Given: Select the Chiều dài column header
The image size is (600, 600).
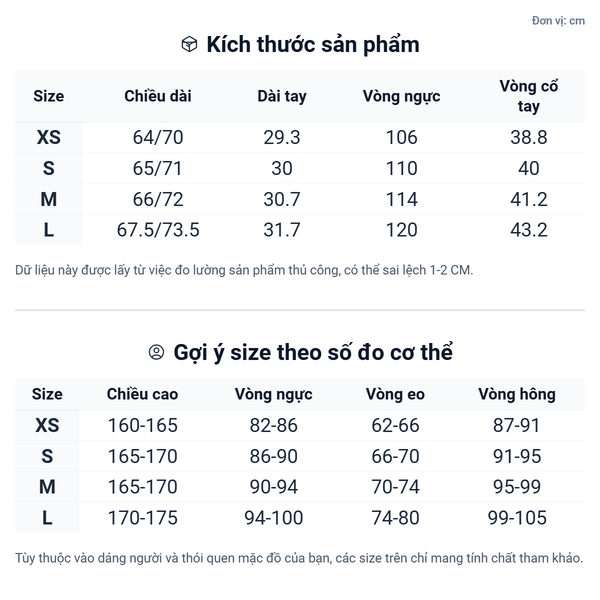Looking at the screenshot, I should (158, 96).
